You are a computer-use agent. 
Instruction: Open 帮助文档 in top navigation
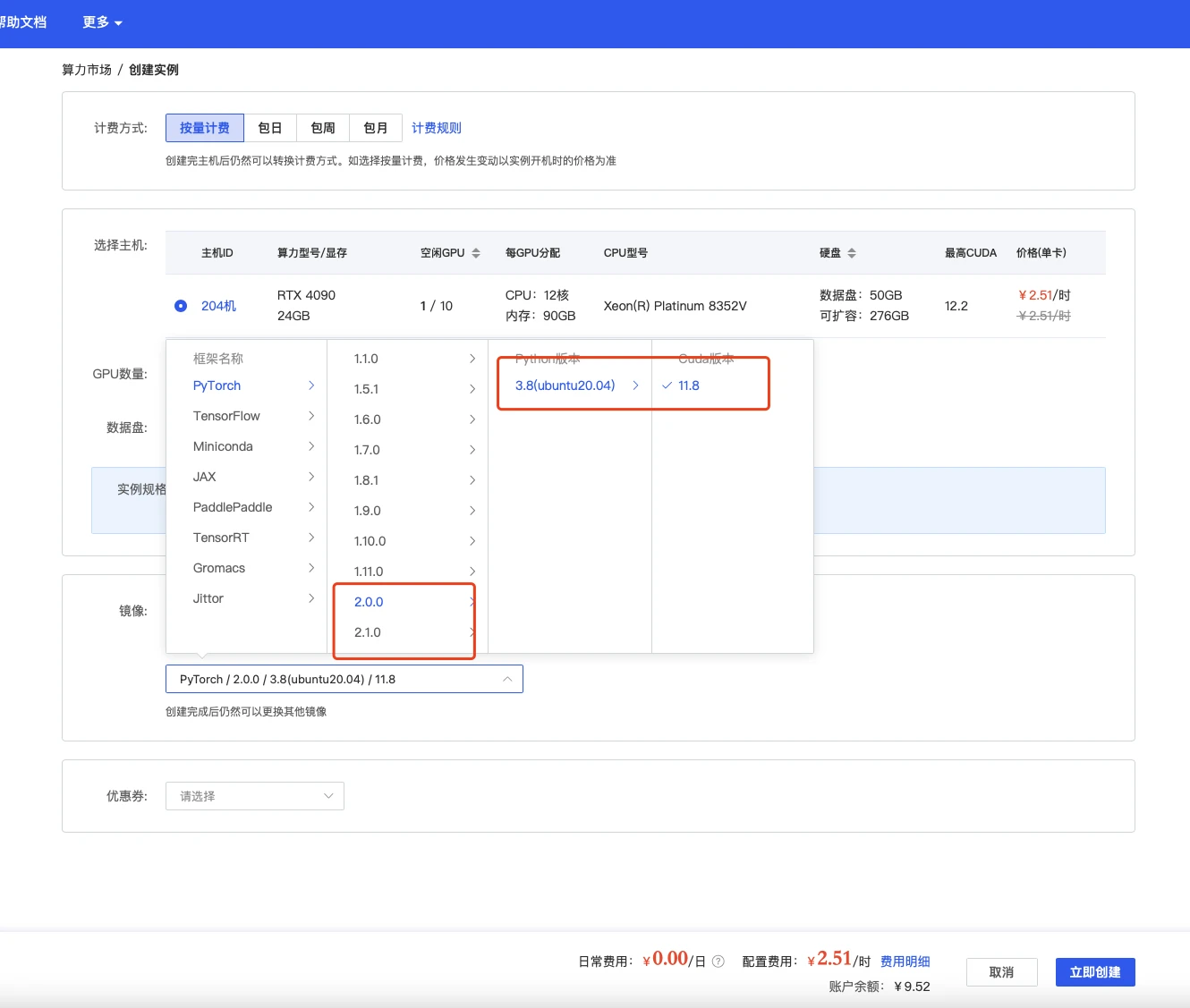pos(23,22)
